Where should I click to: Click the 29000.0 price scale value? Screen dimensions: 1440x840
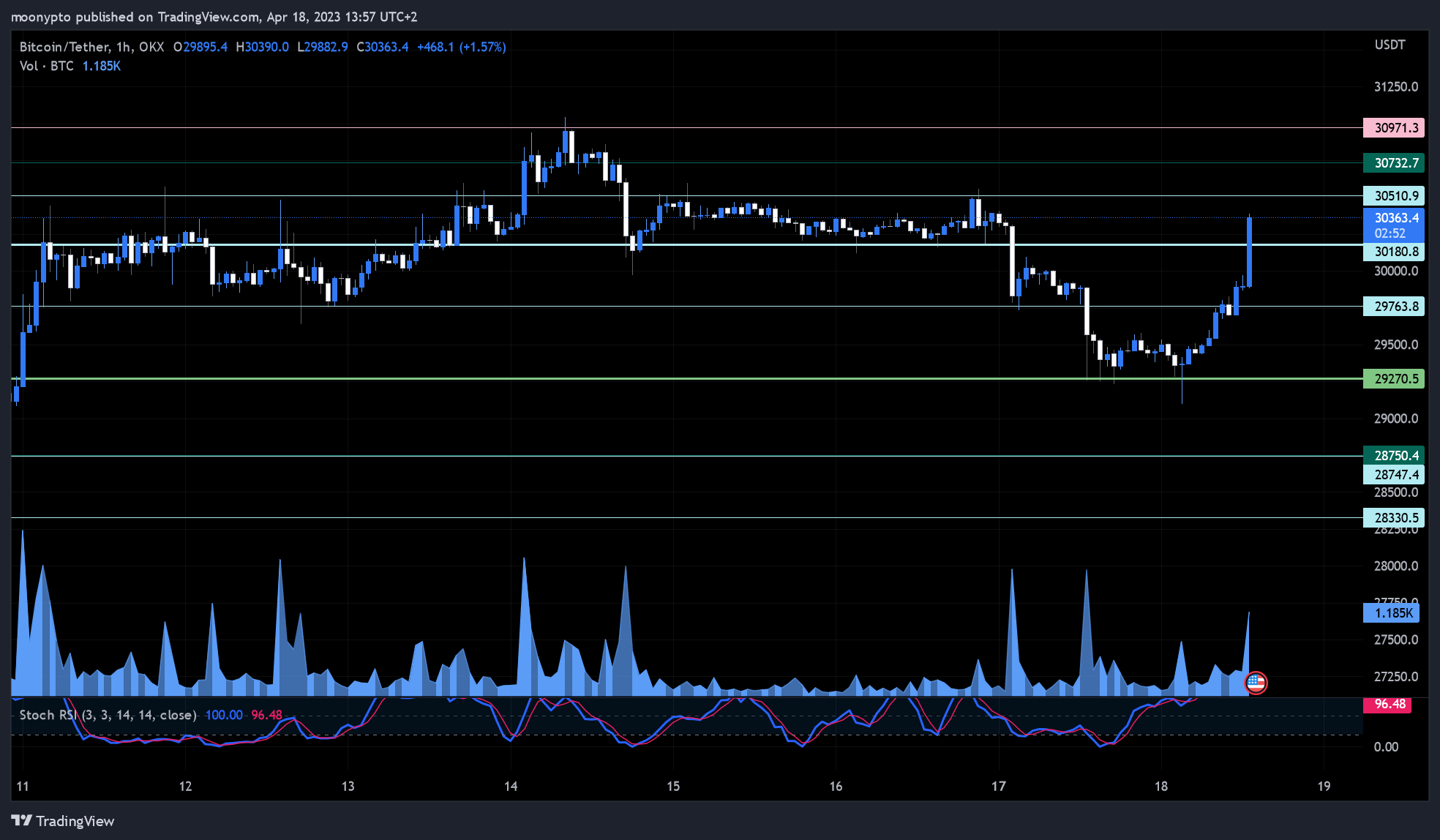(1396, 419)
